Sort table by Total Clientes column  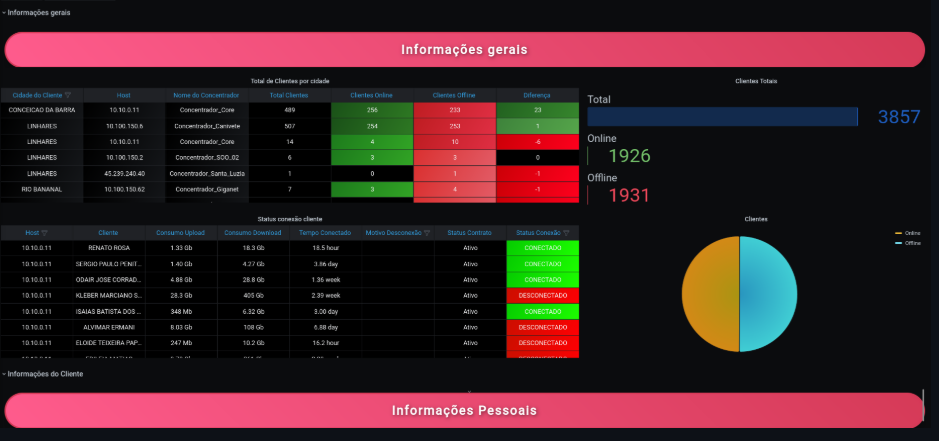coord(289,95)
